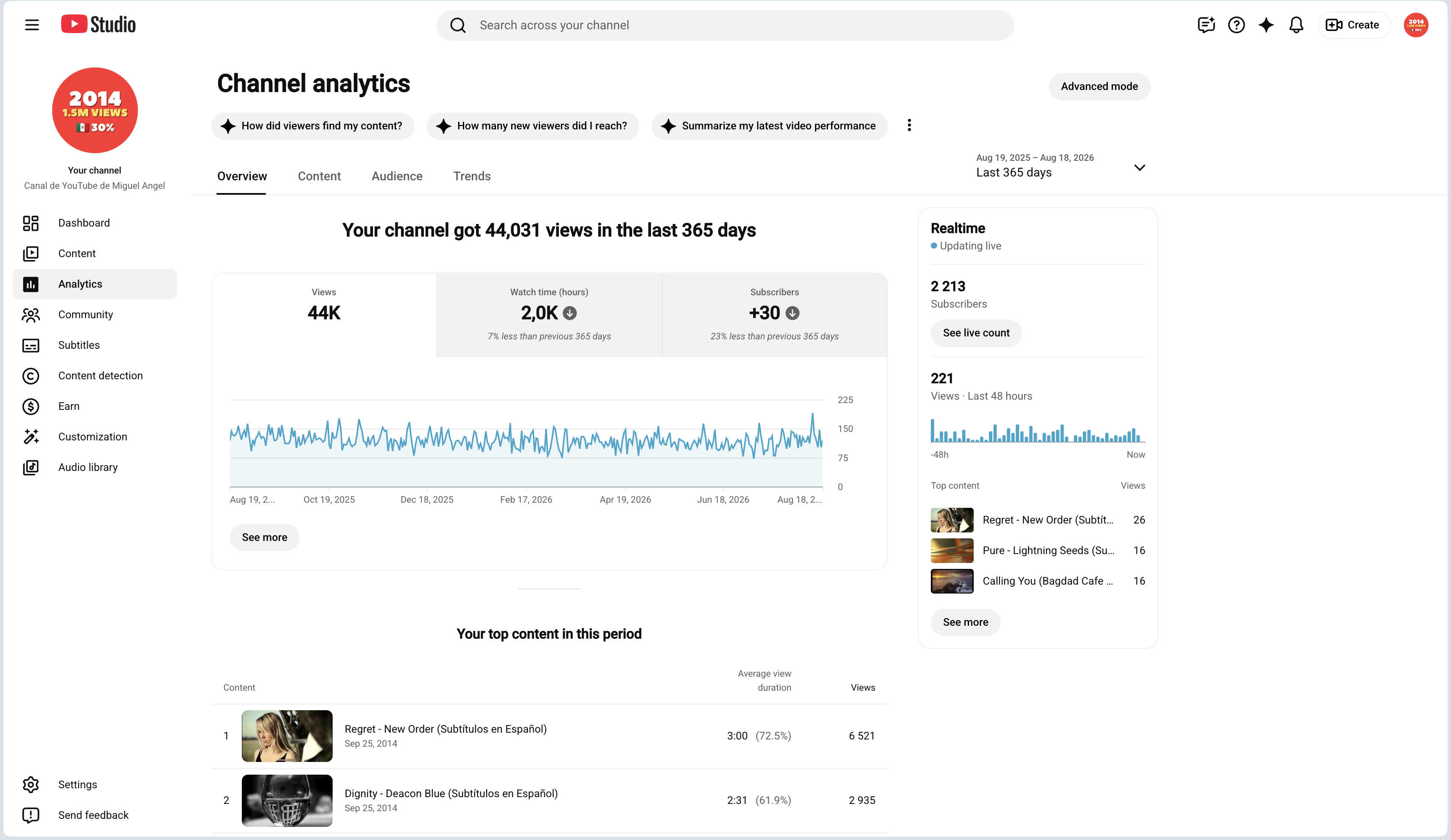The image size is (1451, 840).
Task: Open the help question mark icon
Action: [1236, 25]
